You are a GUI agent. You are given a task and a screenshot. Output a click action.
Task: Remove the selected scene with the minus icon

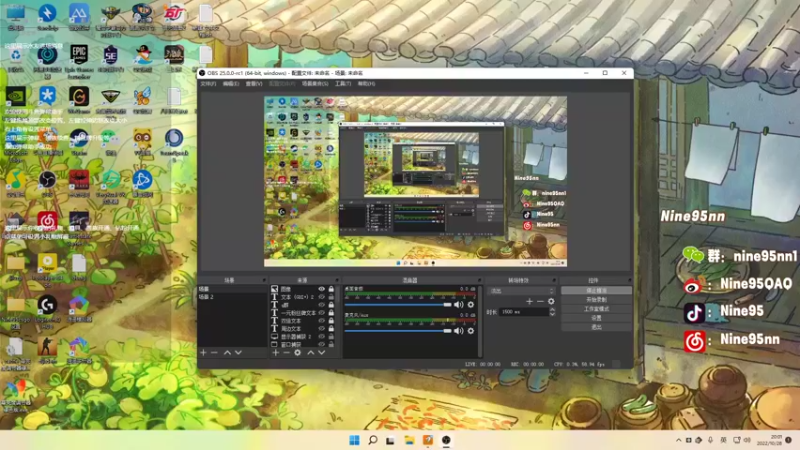coord(214,353)
